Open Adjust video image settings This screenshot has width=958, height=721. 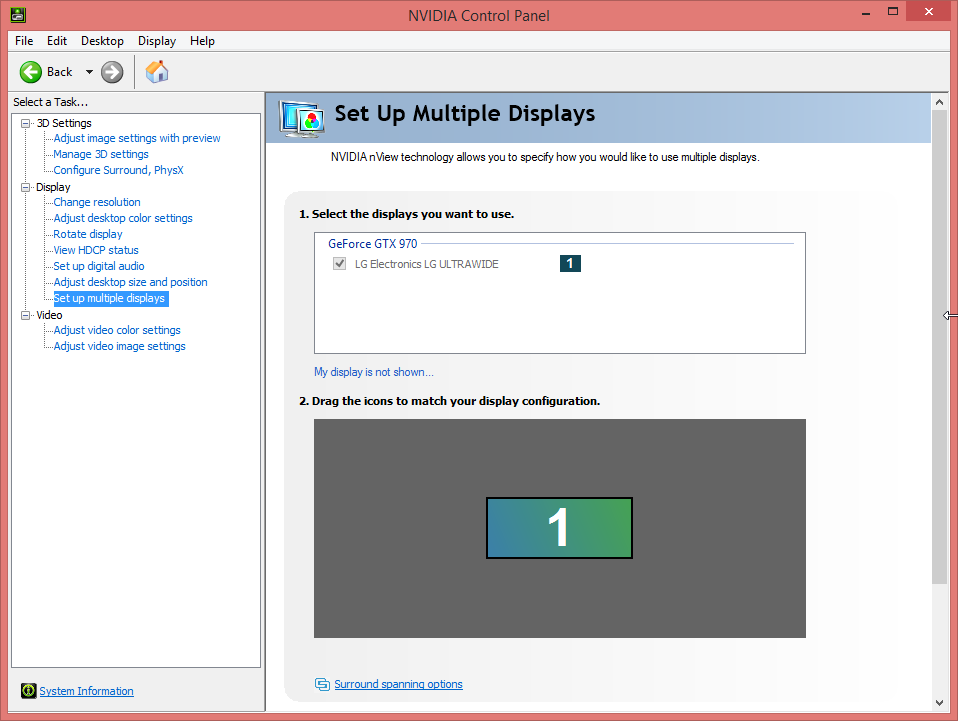[x=119, y=346]
